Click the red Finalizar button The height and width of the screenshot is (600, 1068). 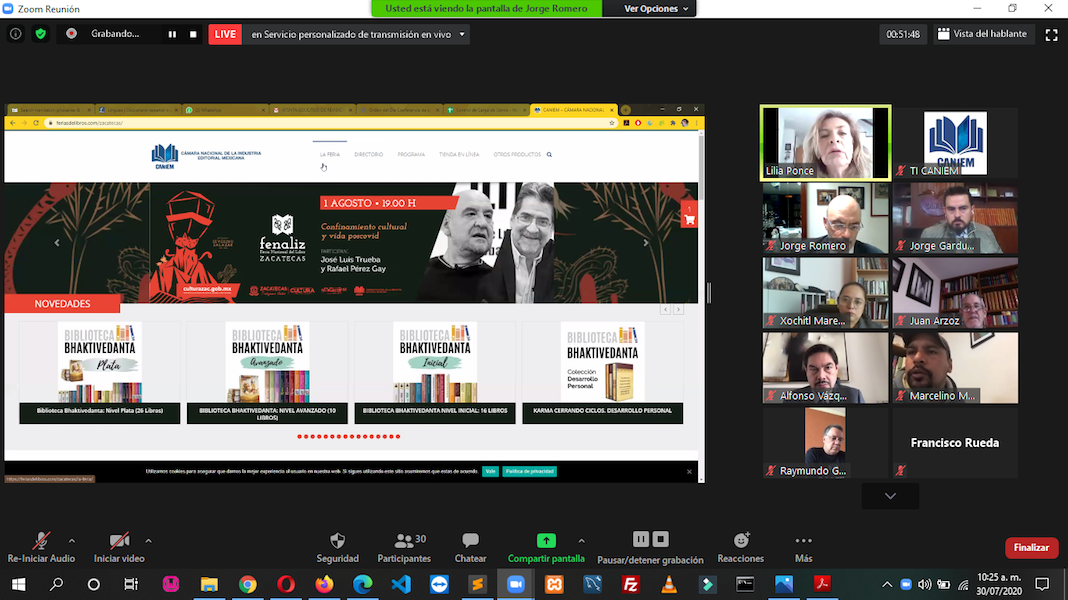[1031, 548]
